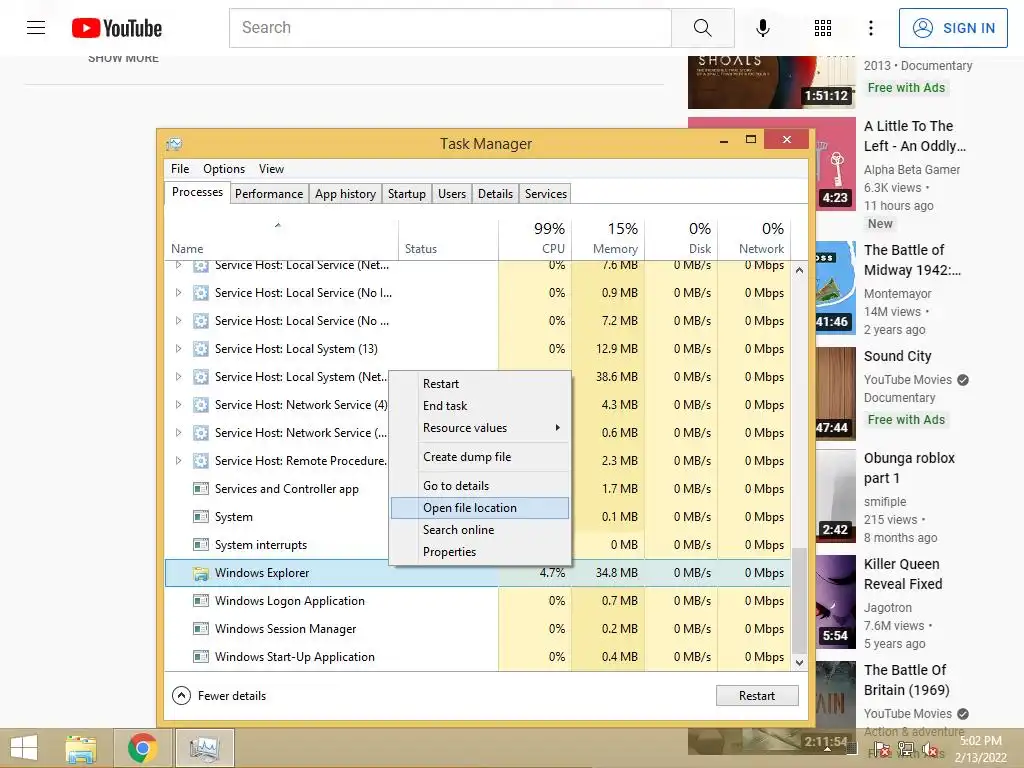Click the verified badge next to YouTube Movies under Sound City
1024x768 pixels.
[x=963, y=380]
